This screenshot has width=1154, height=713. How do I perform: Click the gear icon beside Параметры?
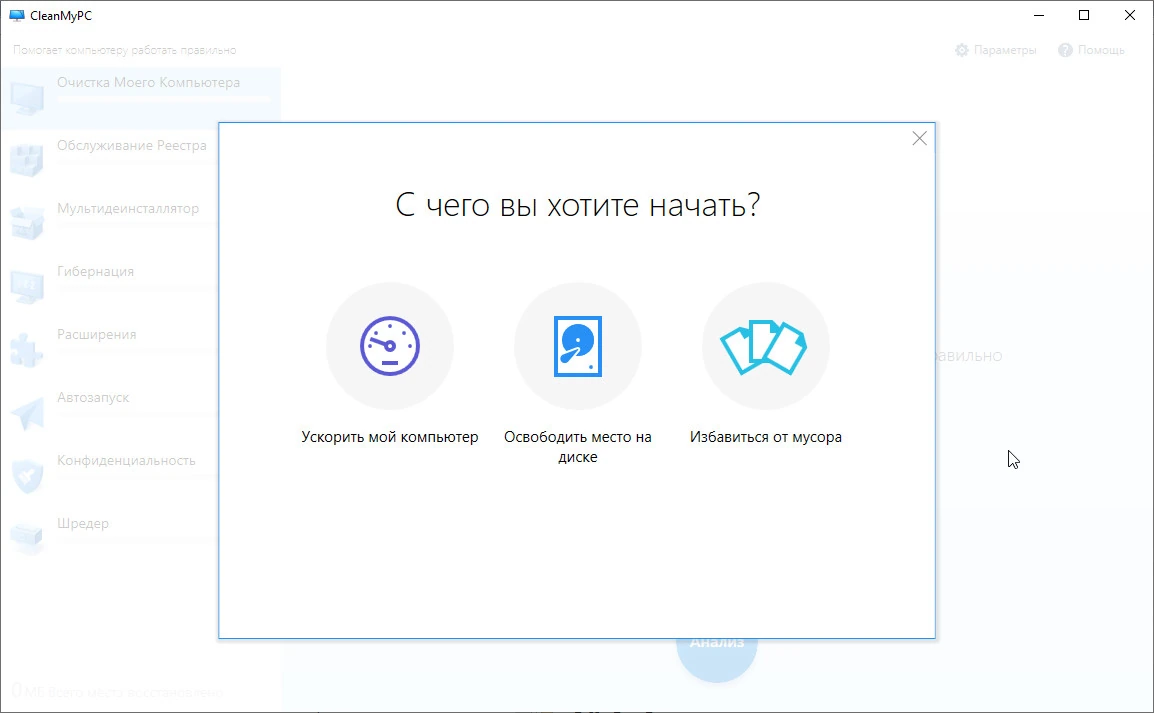coord(961,50)
